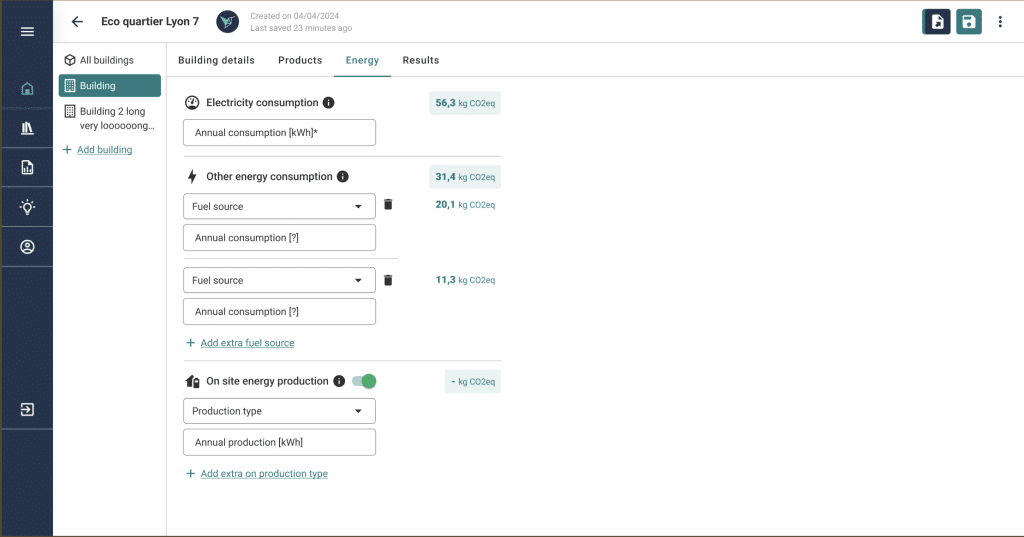Expand the second Fuel source dropdown

tap(279, 281)
